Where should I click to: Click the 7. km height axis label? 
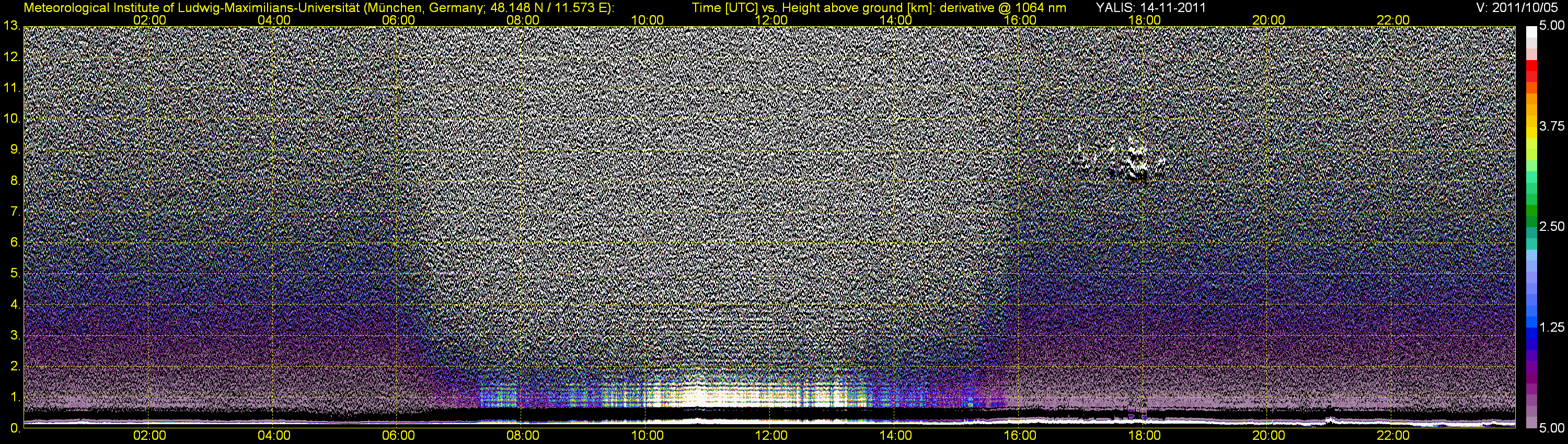(15, 212)
